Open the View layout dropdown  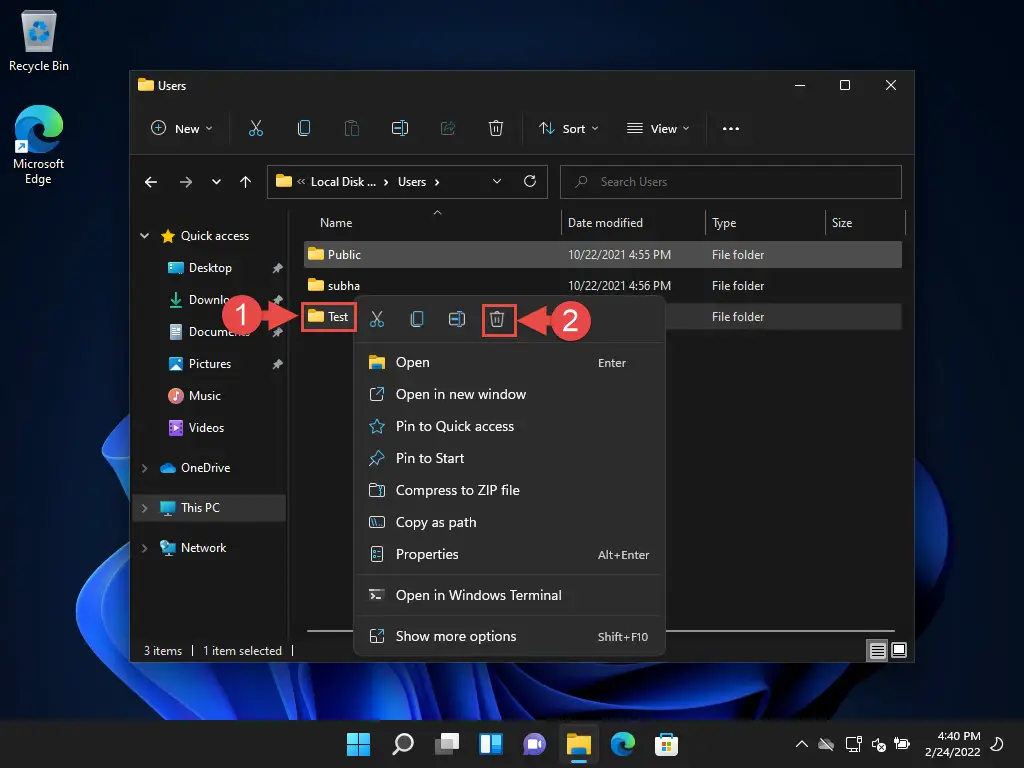point(658,129)
